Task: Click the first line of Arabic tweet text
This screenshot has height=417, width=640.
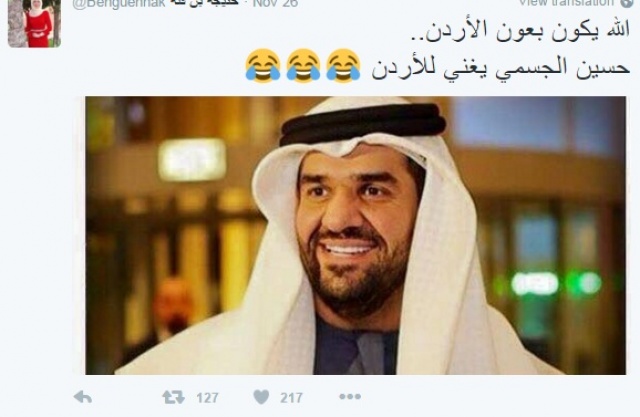Action: [x=520, y=31]
